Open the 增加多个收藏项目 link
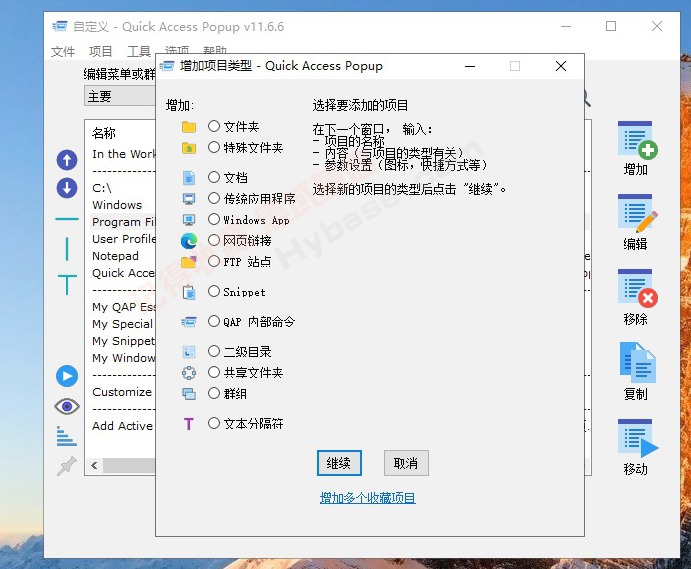This screenshot has height=569, width=691. tap(368, 498)
